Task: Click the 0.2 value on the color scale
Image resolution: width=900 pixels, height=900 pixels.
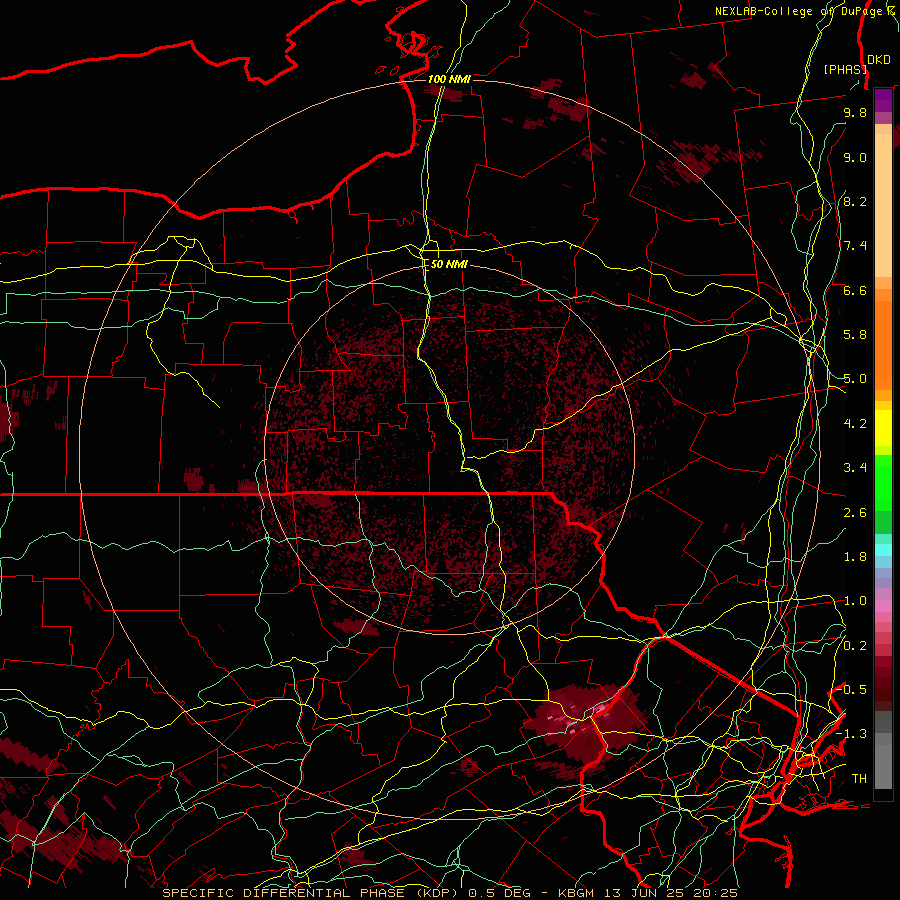Action: click(x=855, y=646)
